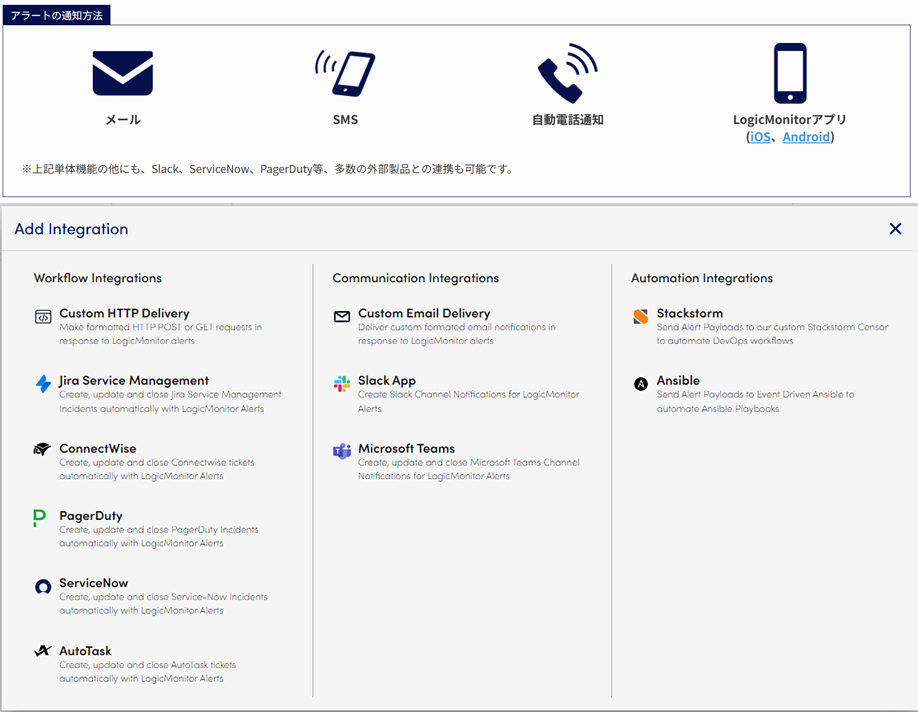Click 'Make formatted HTTP POST or GET' description
Image resolution: width=918 pixels, height=712 pixels.
click(160, 334)
